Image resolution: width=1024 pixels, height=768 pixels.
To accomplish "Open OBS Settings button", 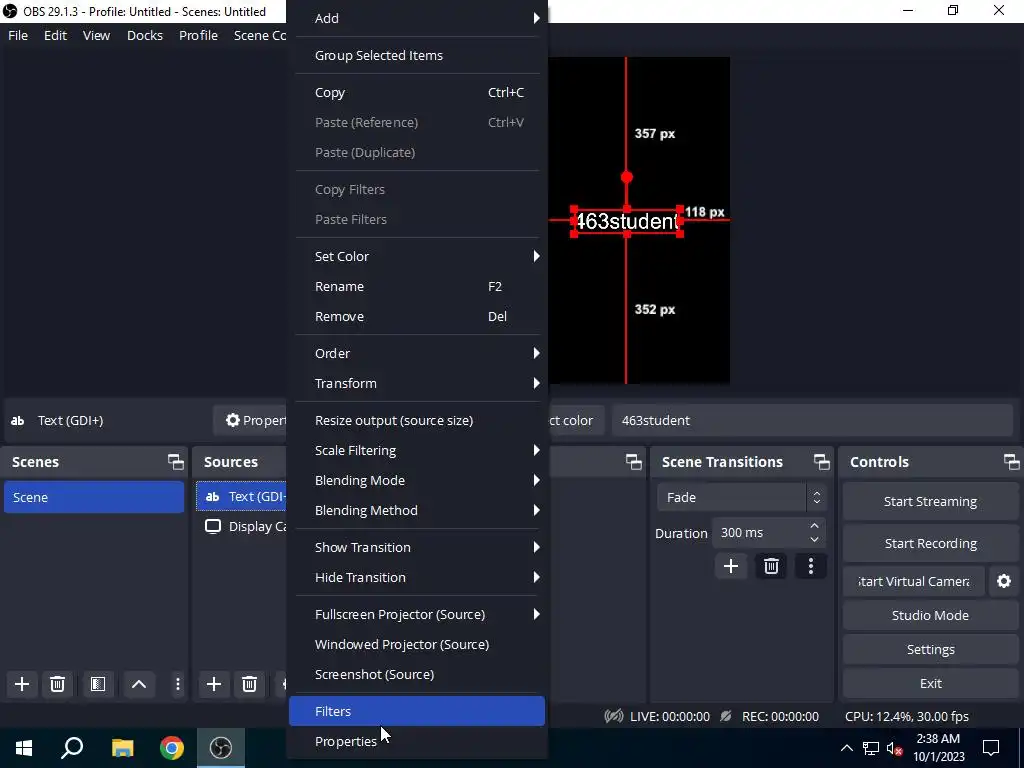I will [931, 649].
